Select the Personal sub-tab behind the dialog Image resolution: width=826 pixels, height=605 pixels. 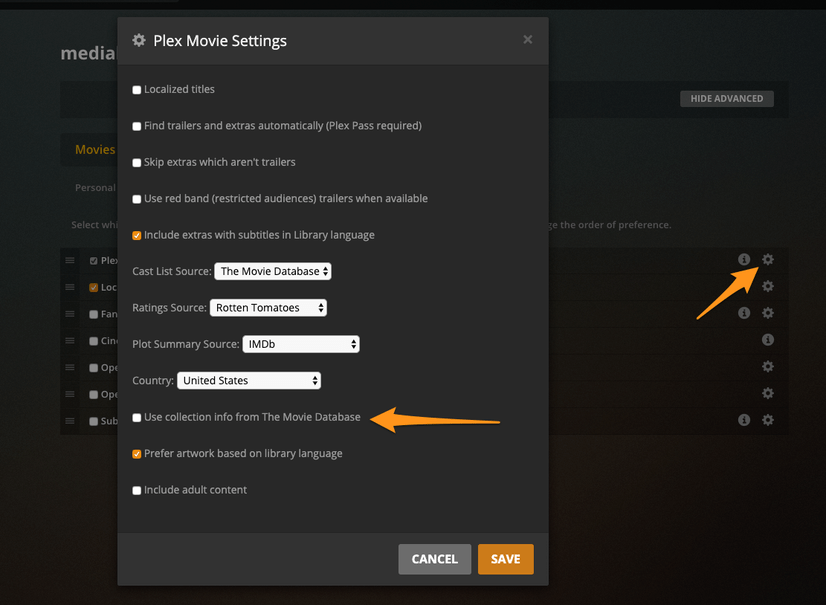coord(95,187)
